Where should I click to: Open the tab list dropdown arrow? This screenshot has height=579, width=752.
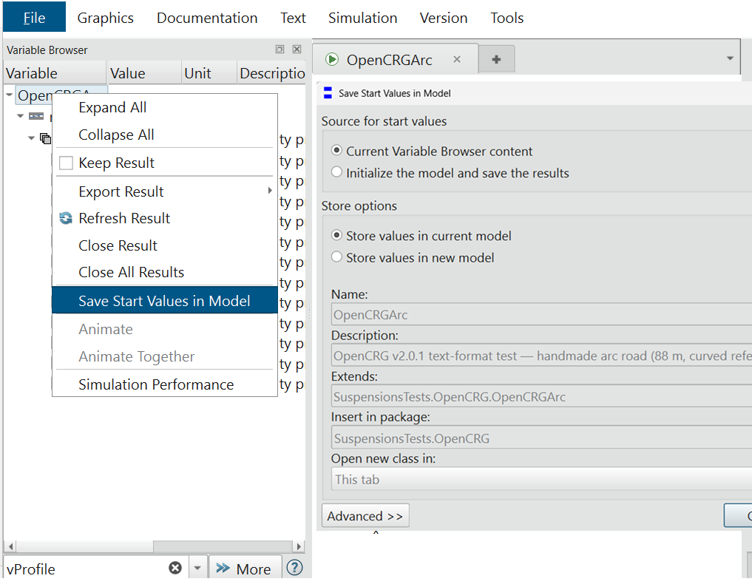[x=729, y=59]
